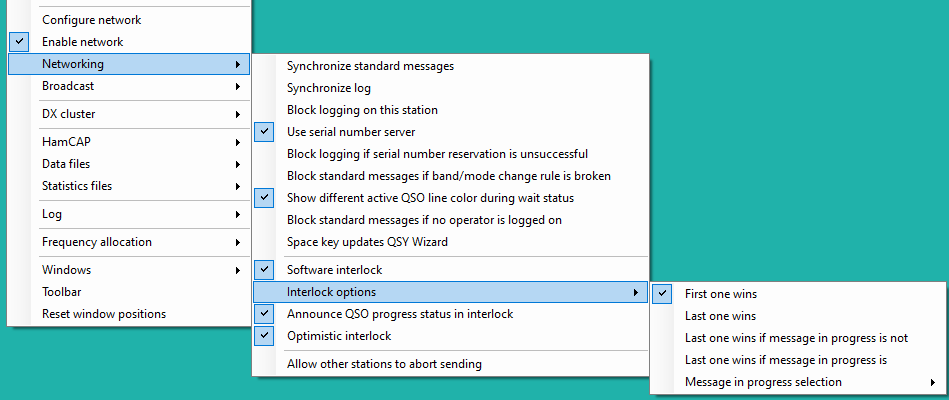Uncheck Announce QSO progress status in interlock
949x400 pixels.
click(x=450, y=314)
